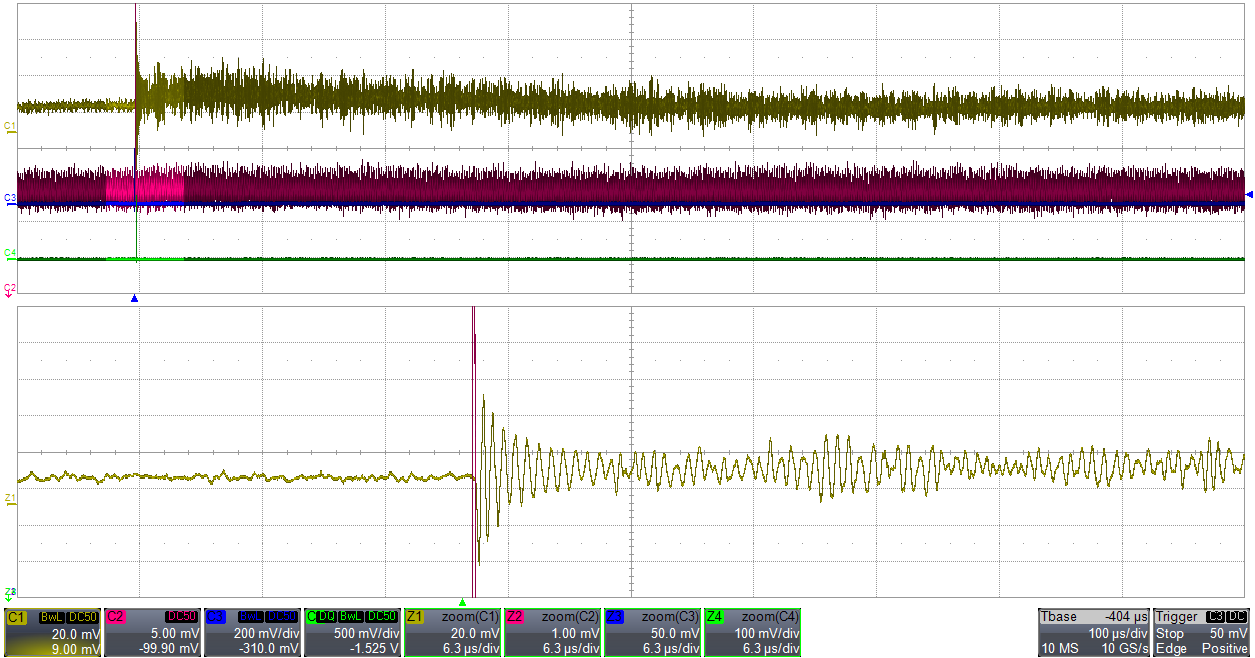Viewport: 1255px width, 658px height.
Task: Select the Z4 zoom(C4) descriptor box
Action: click(x=752, y=633)
